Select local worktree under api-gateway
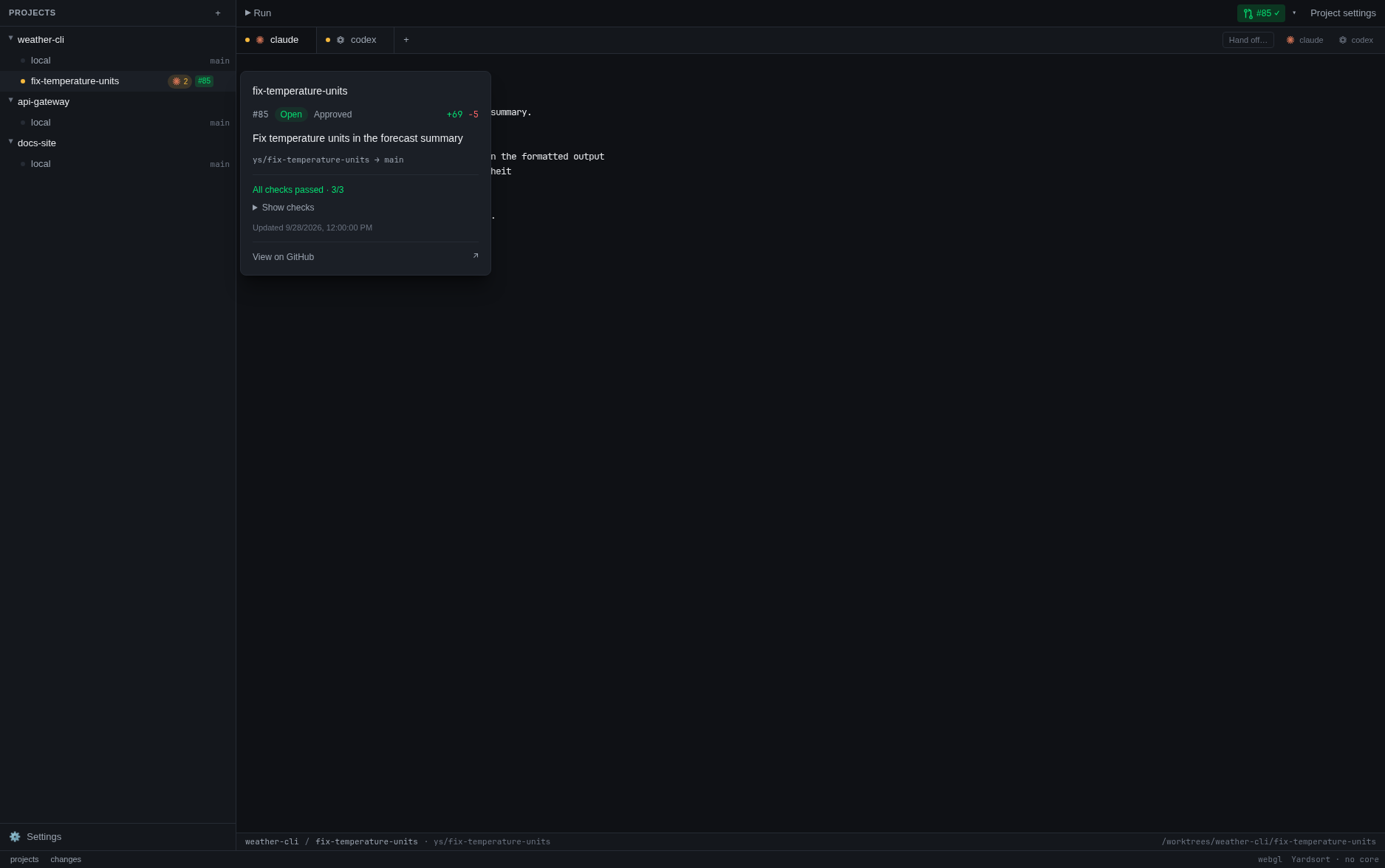Screen dimensions: 1385x868 point(118,123)
